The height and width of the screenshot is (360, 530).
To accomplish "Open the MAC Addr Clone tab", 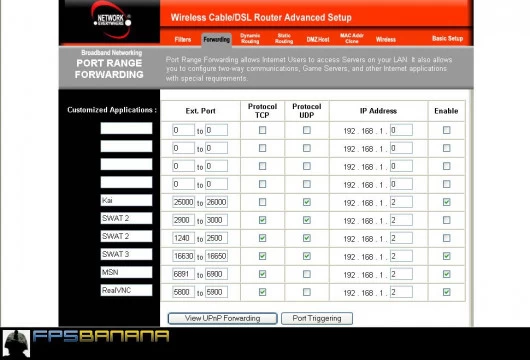I will 352,38.
